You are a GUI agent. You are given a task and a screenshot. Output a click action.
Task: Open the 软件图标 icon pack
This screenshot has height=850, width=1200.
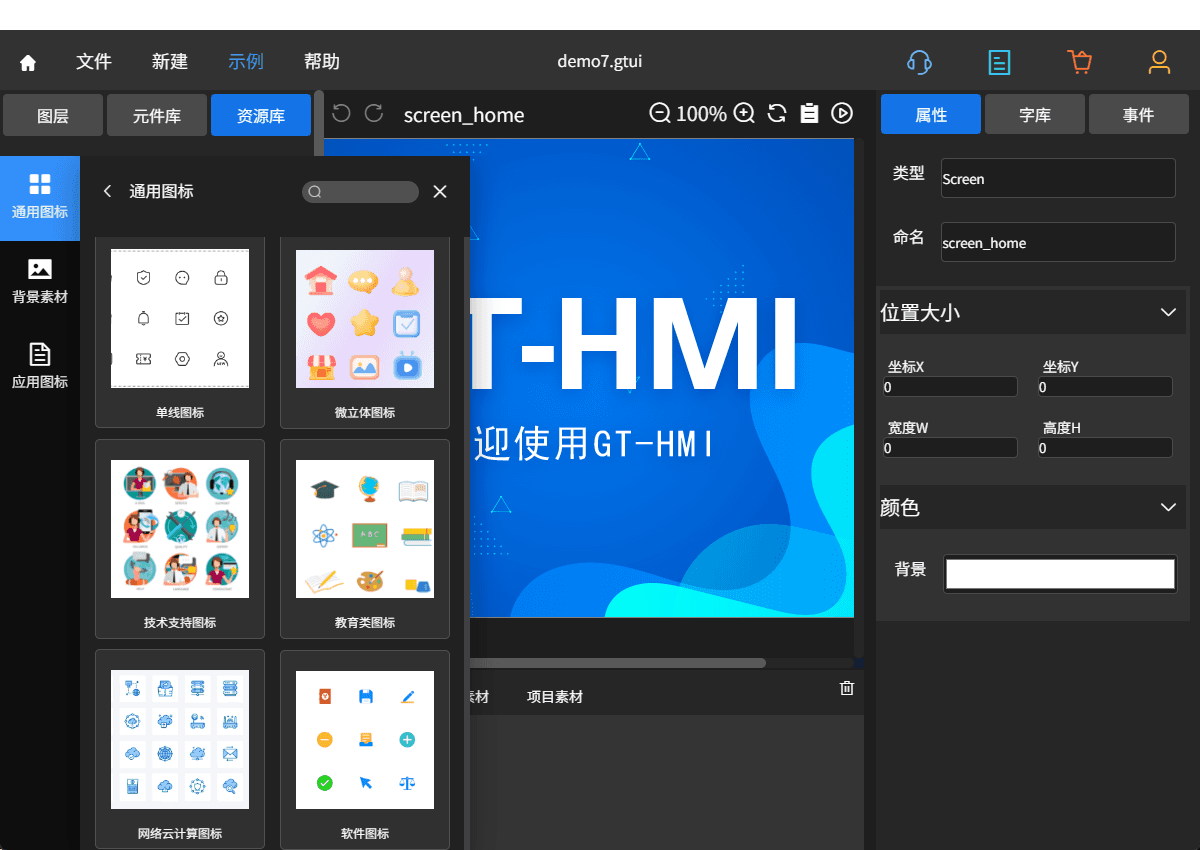pyautogui.click(x=365, y=749)
